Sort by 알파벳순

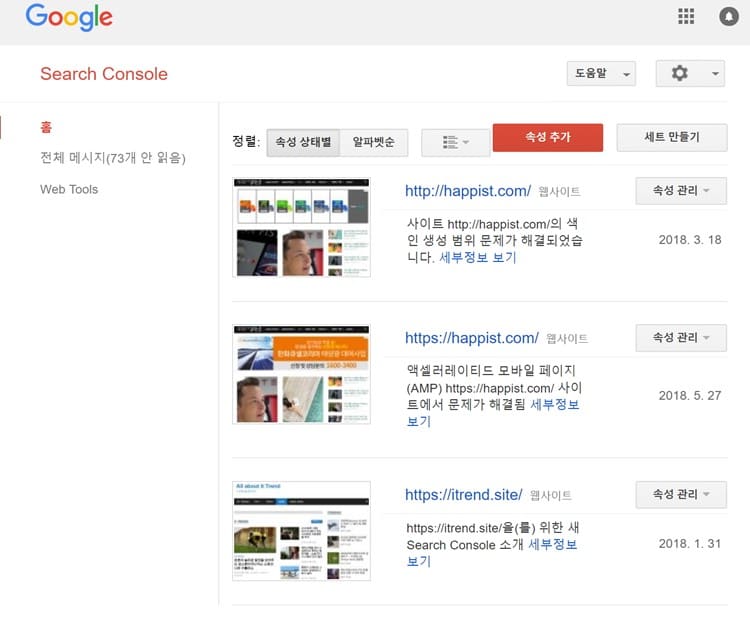(x=374, y=143)
